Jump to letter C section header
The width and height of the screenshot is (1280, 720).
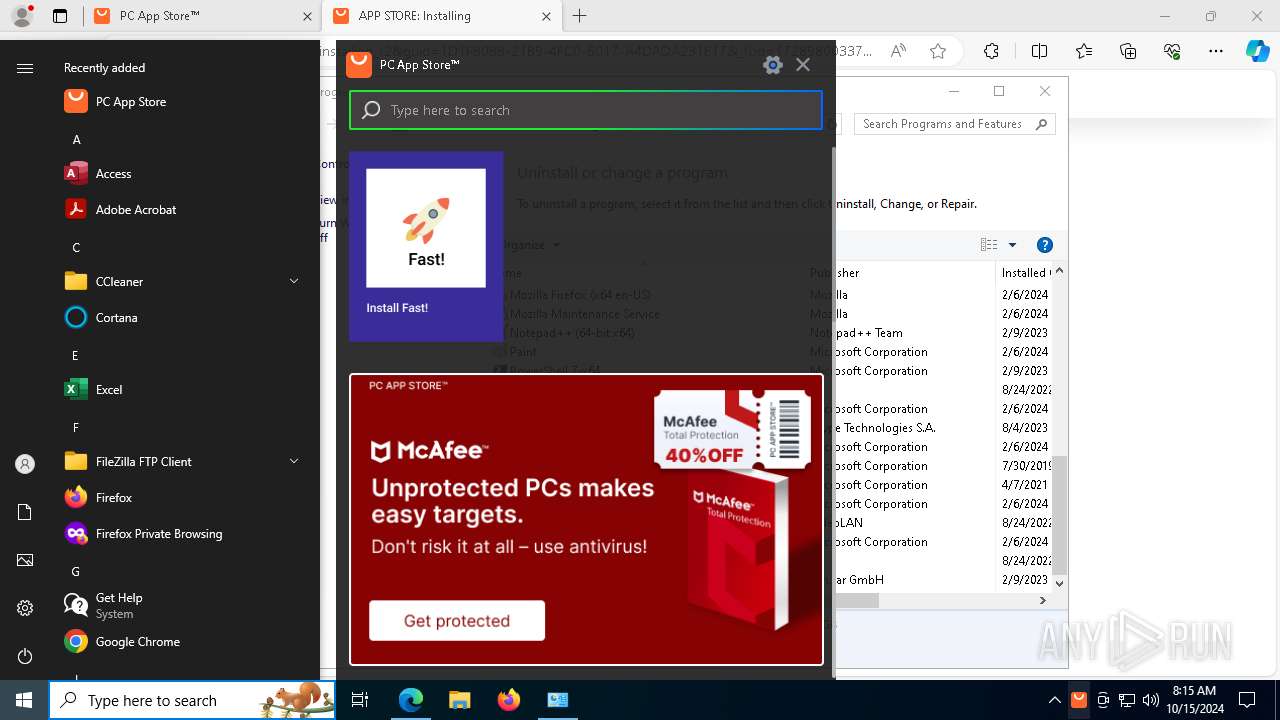(x=76, y=248)
